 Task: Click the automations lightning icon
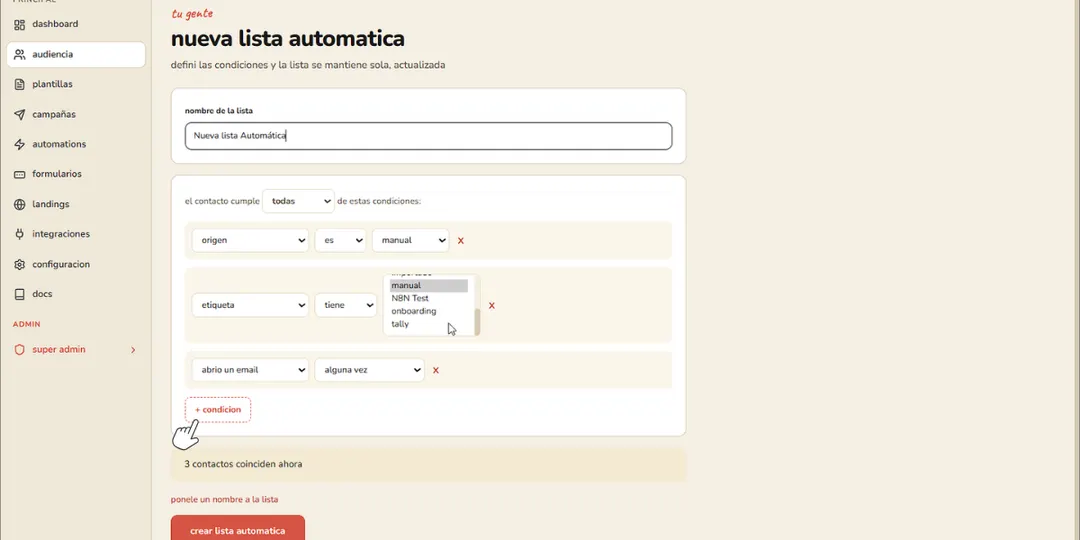coord(19,144)
